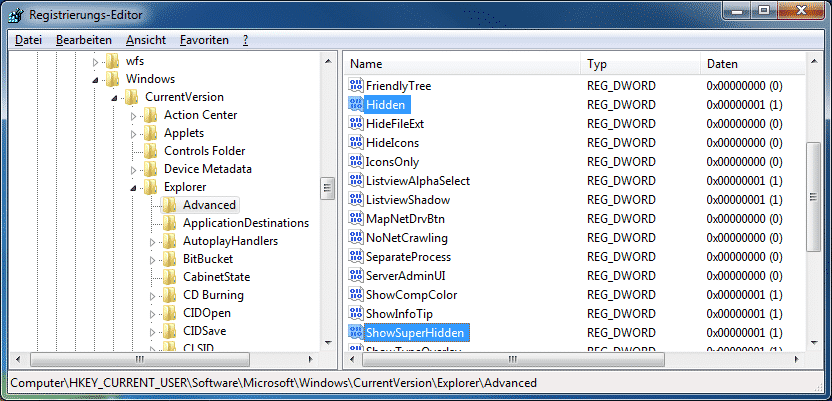Click the HideFileExt data value 0x00000000
The width and height of the screenshot is (832, 401).
744,124
